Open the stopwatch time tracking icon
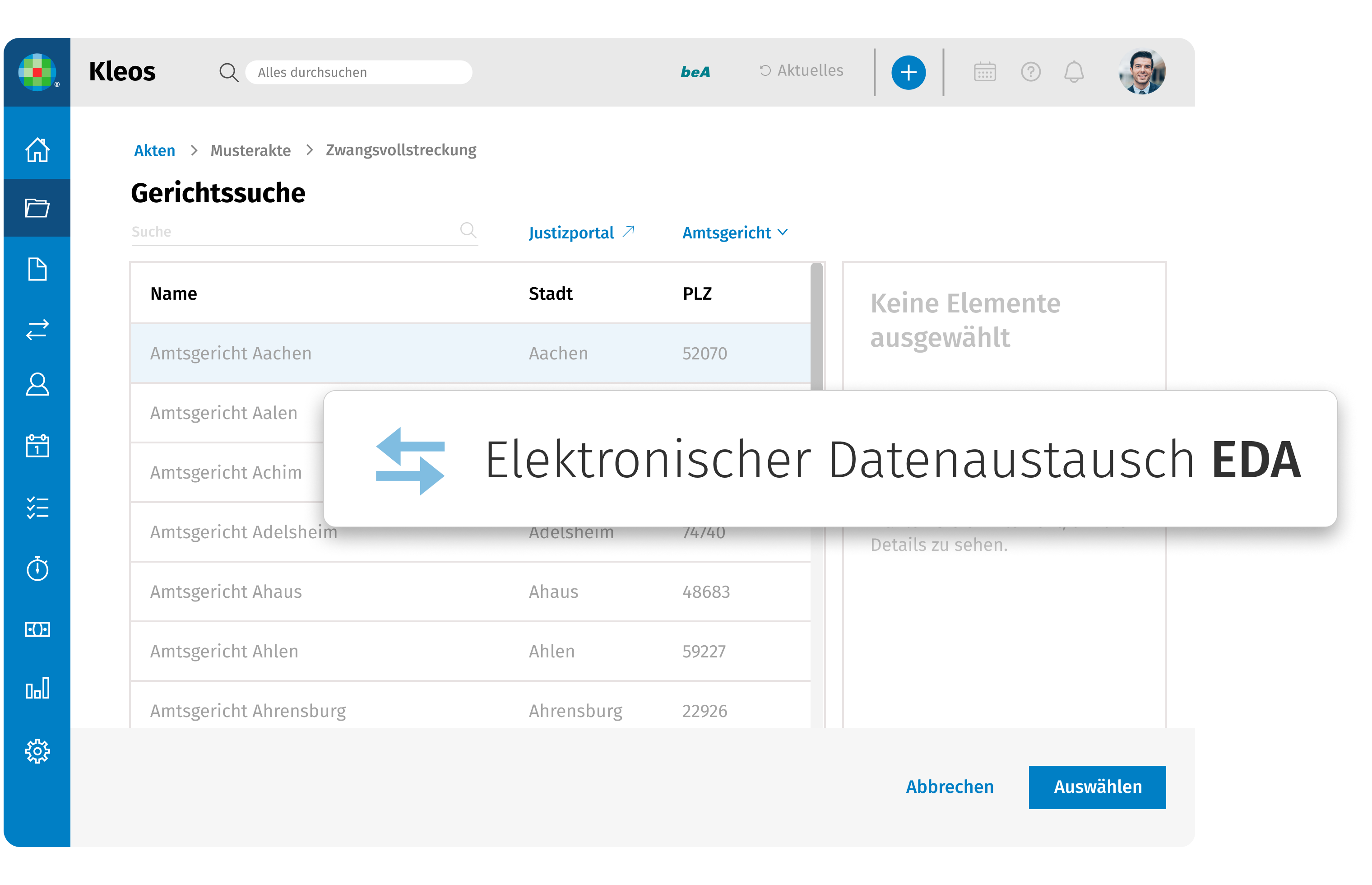The image size is (1372, 885). click(37, 568)
